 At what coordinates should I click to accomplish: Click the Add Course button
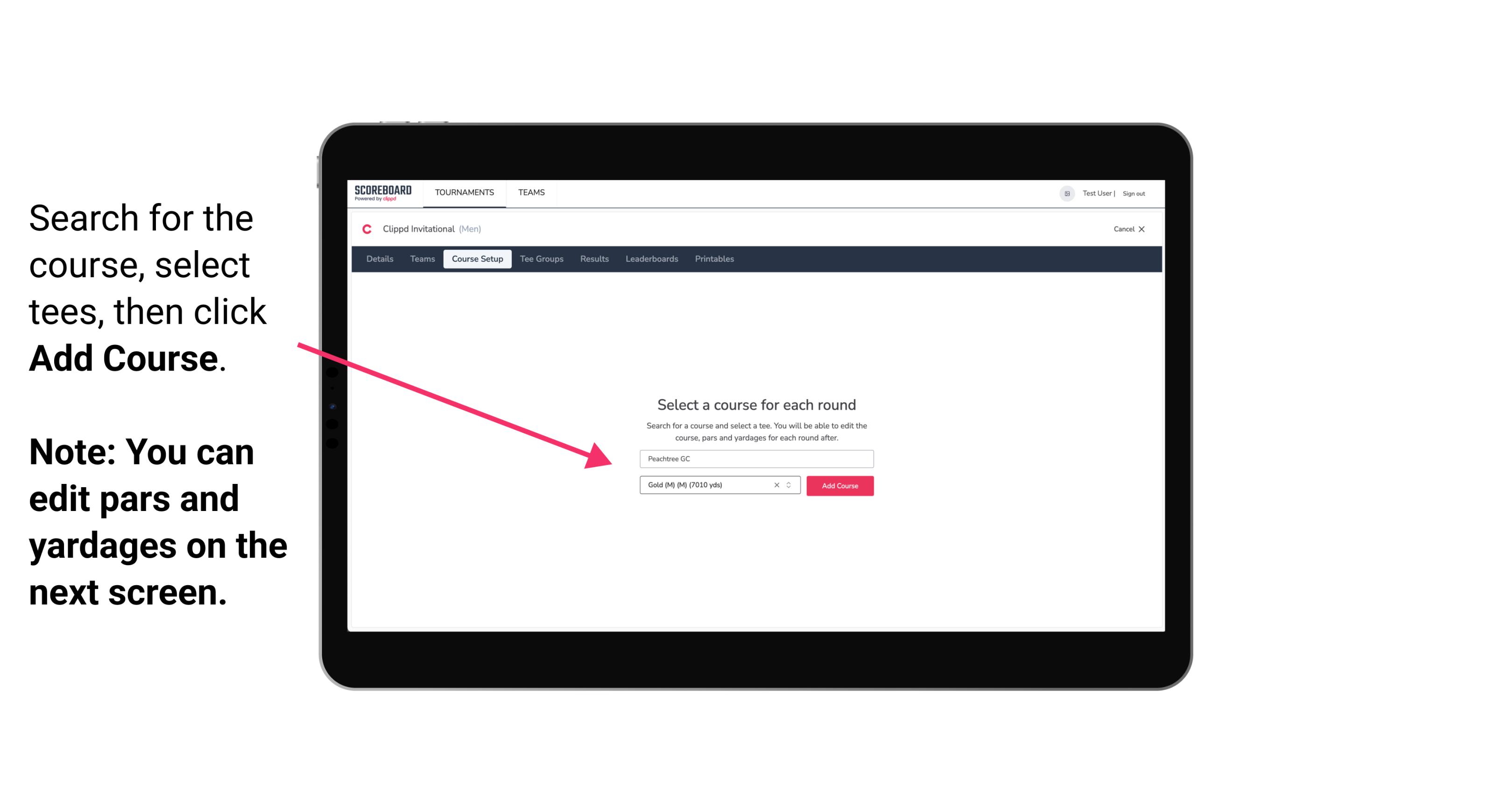839,485
